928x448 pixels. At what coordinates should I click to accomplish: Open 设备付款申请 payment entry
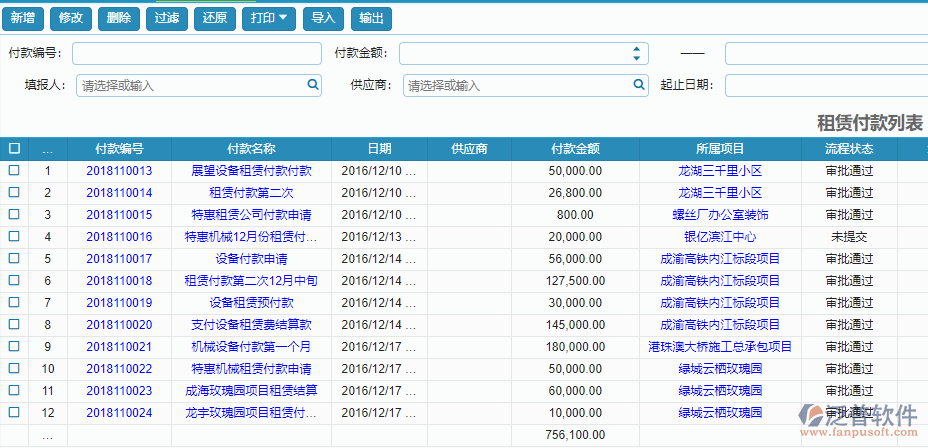click(x=252, y=259)
